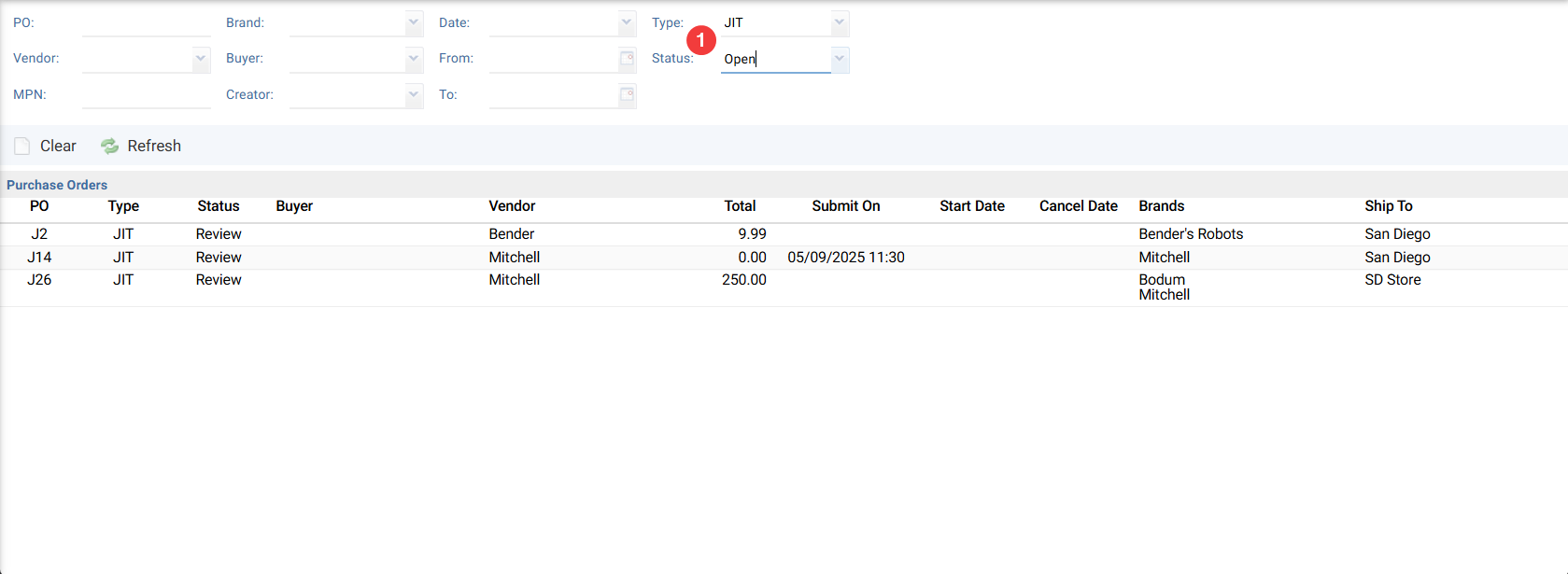Viewport: 1568px width, 574px height.
Task: Expand the Vendor dropdown arrow
Action: (201, 59)
